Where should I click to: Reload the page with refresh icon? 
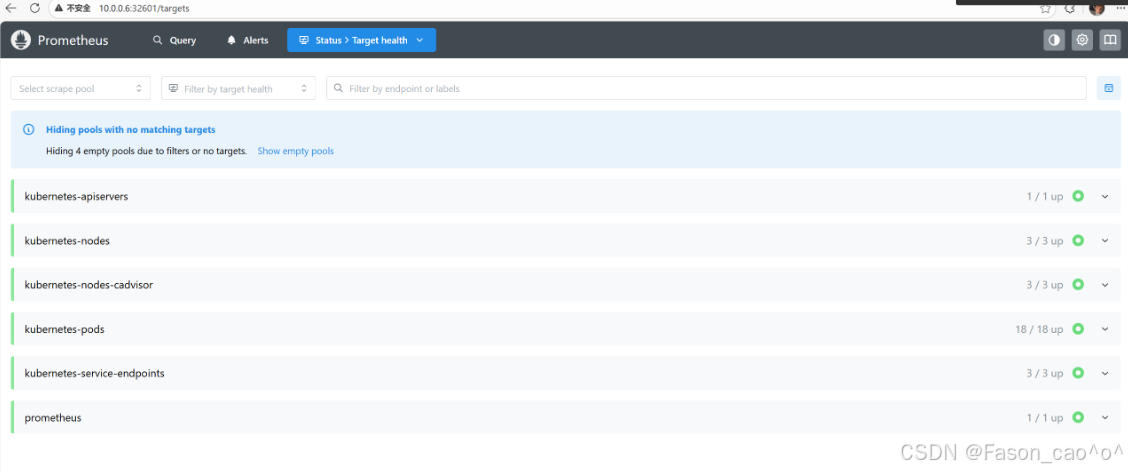35,8
